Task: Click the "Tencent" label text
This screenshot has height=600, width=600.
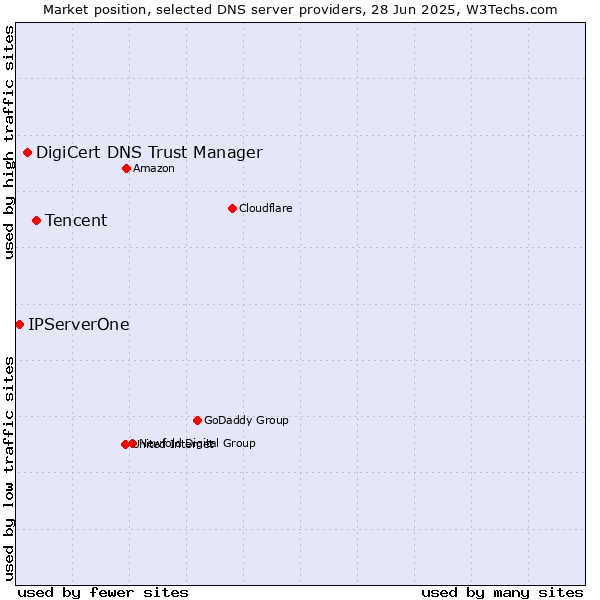Action: pos(76,220)
